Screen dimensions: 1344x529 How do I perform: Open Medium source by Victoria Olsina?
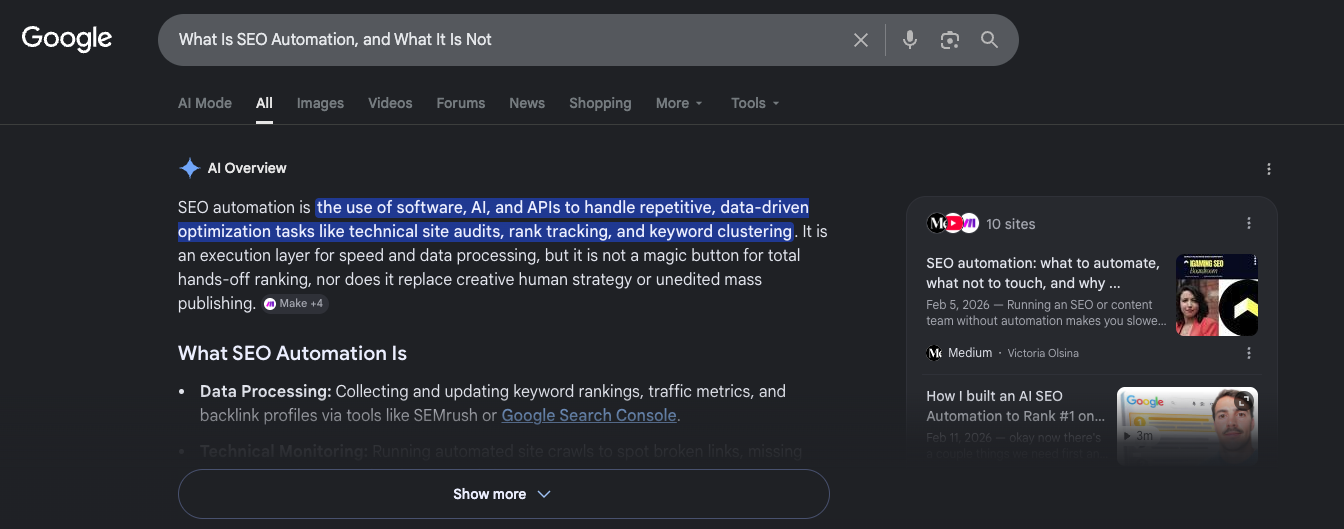1003,353
